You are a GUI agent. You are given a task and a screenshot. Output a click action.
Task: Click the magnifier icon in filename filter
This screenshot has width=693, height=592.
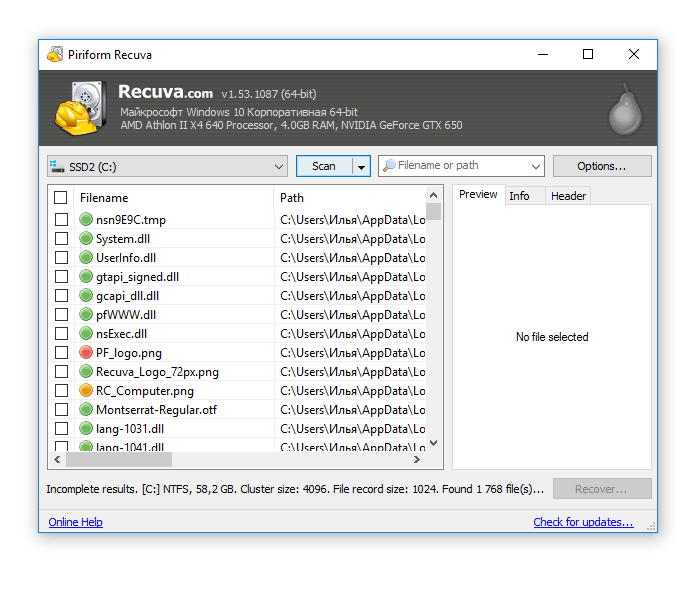point(389,165)
